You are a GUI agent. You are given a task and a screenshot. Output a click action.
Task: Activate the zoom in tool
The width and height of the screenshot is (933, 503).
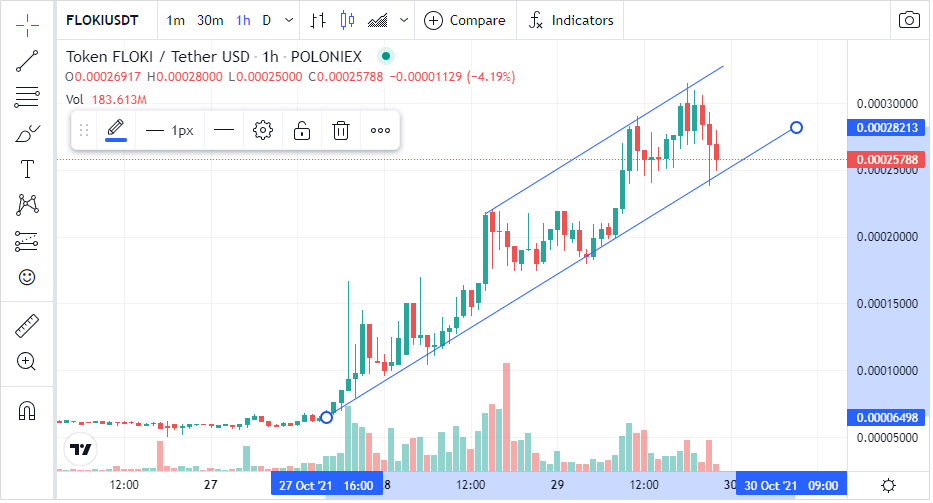tap(27, 361)
